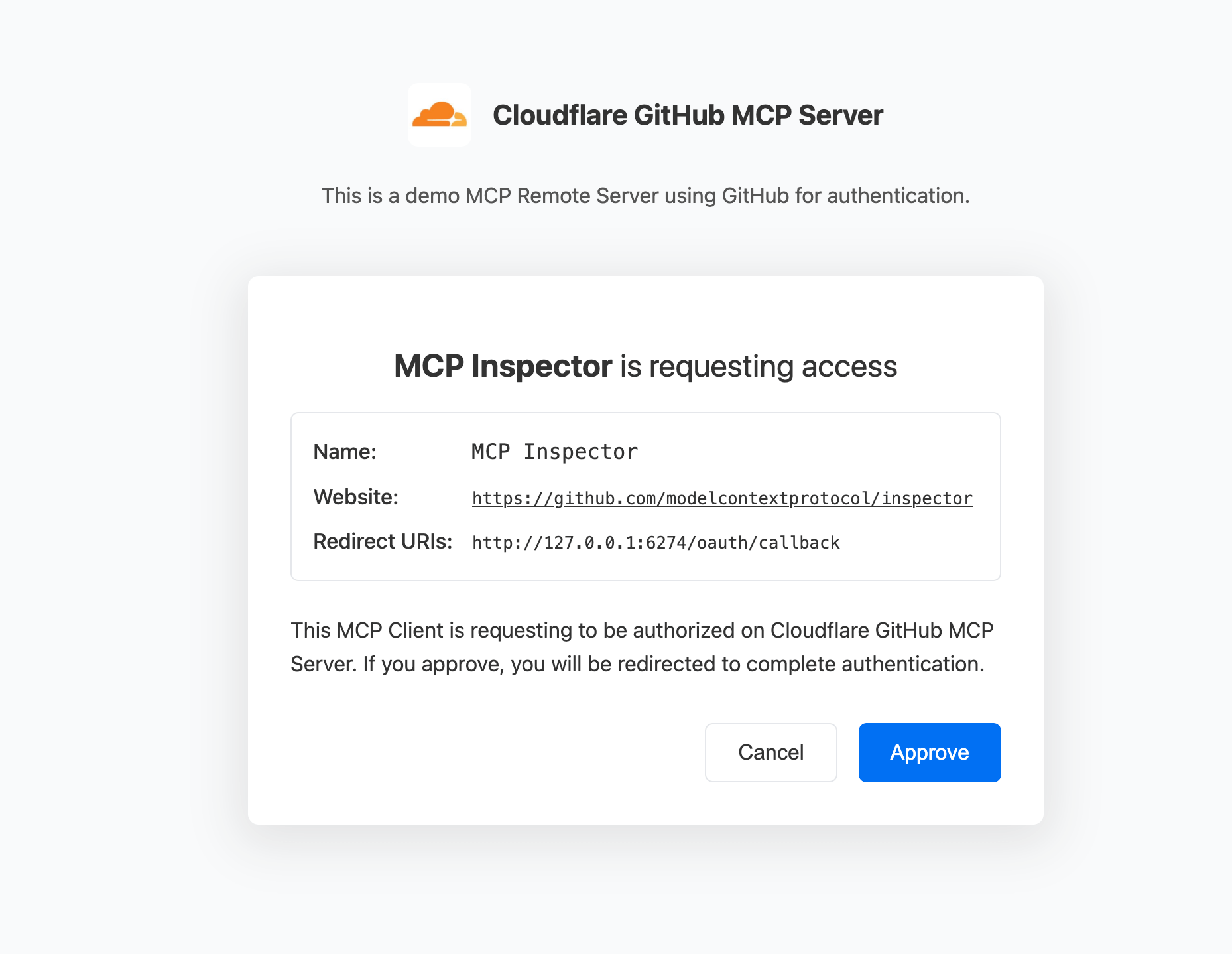Select the redirect URI callback text
This screenshot has width=1232, height=954.
click(656, 543)
